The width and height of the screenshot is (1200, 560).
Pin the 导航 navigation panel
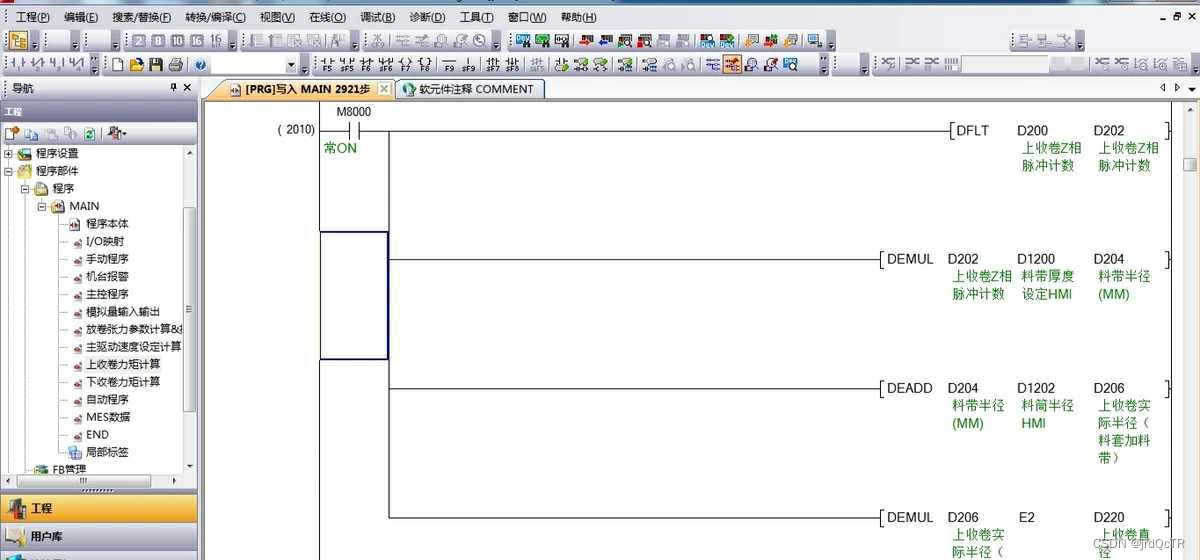click(x=173, y=88)
